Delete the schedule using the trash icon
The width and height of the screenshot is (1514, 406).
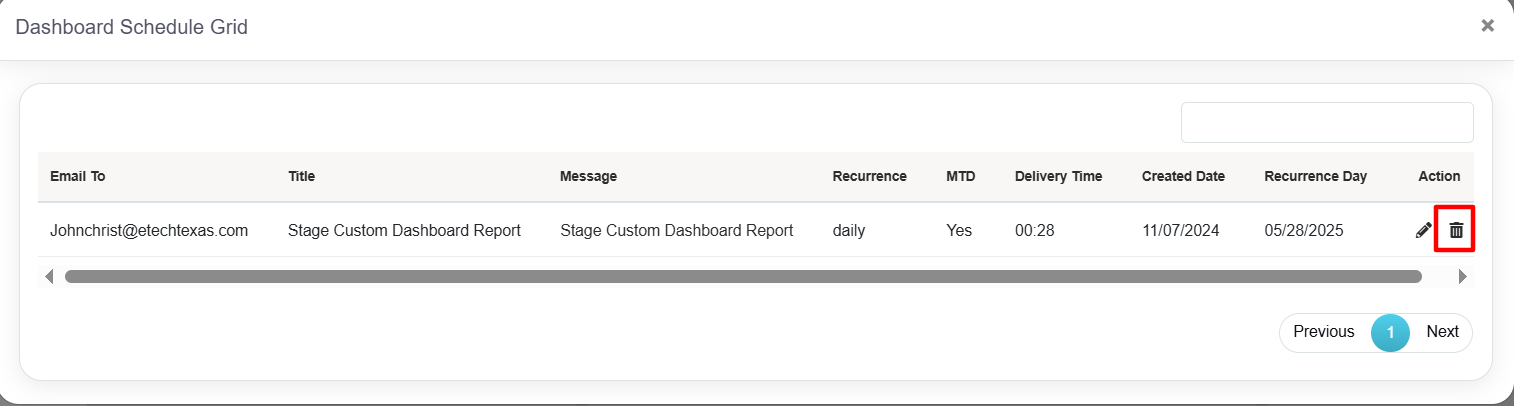[x=1456, y=231]
